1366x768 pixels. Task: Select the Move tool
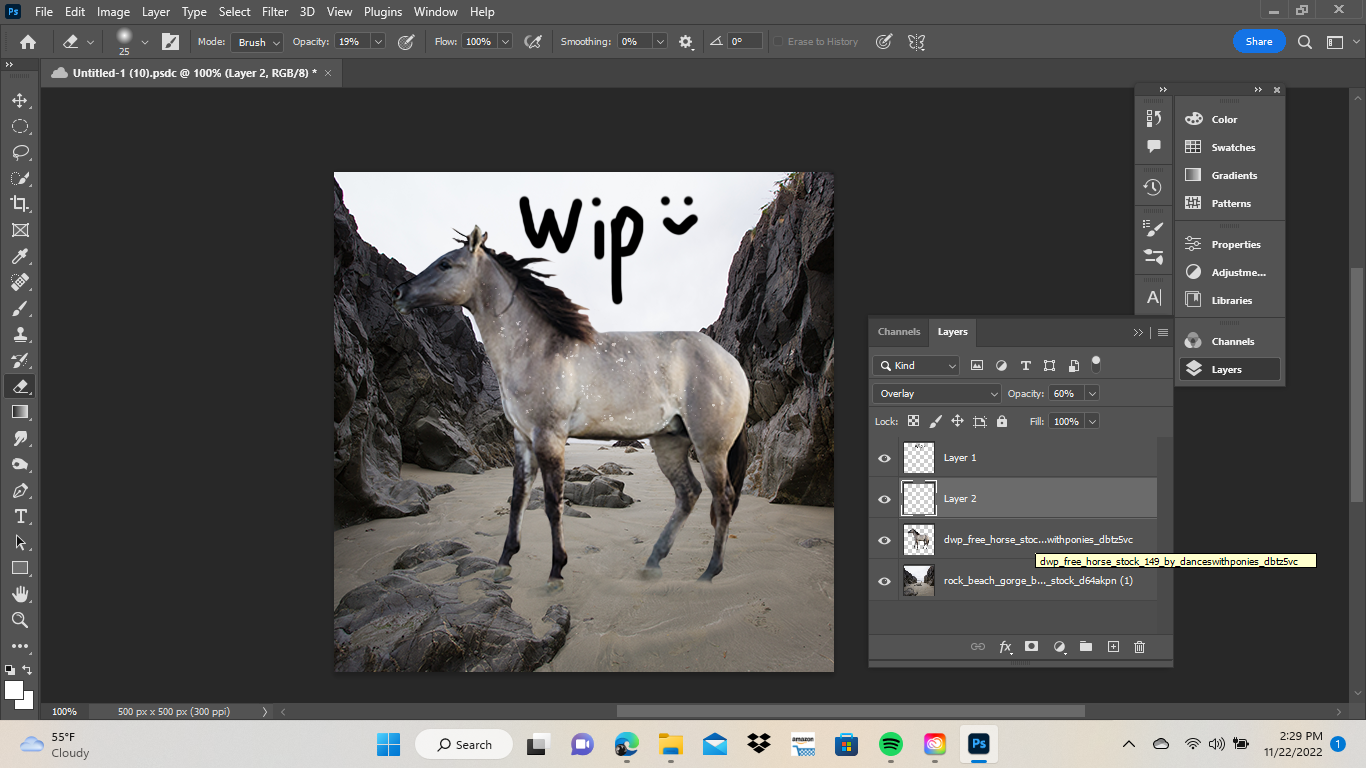(19, 100)
